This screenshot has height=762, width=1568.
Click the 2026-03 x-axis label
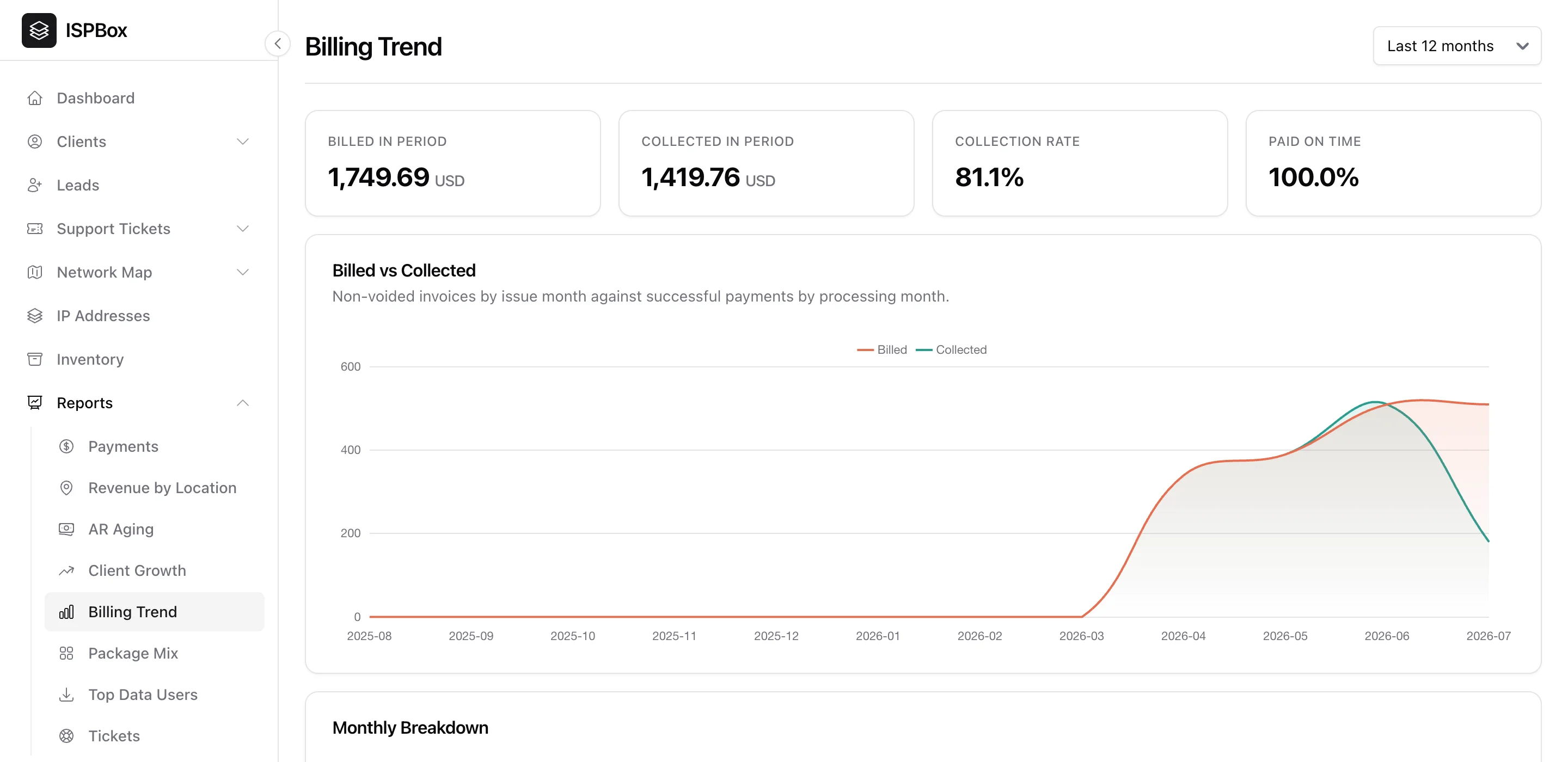point(1081,636)
